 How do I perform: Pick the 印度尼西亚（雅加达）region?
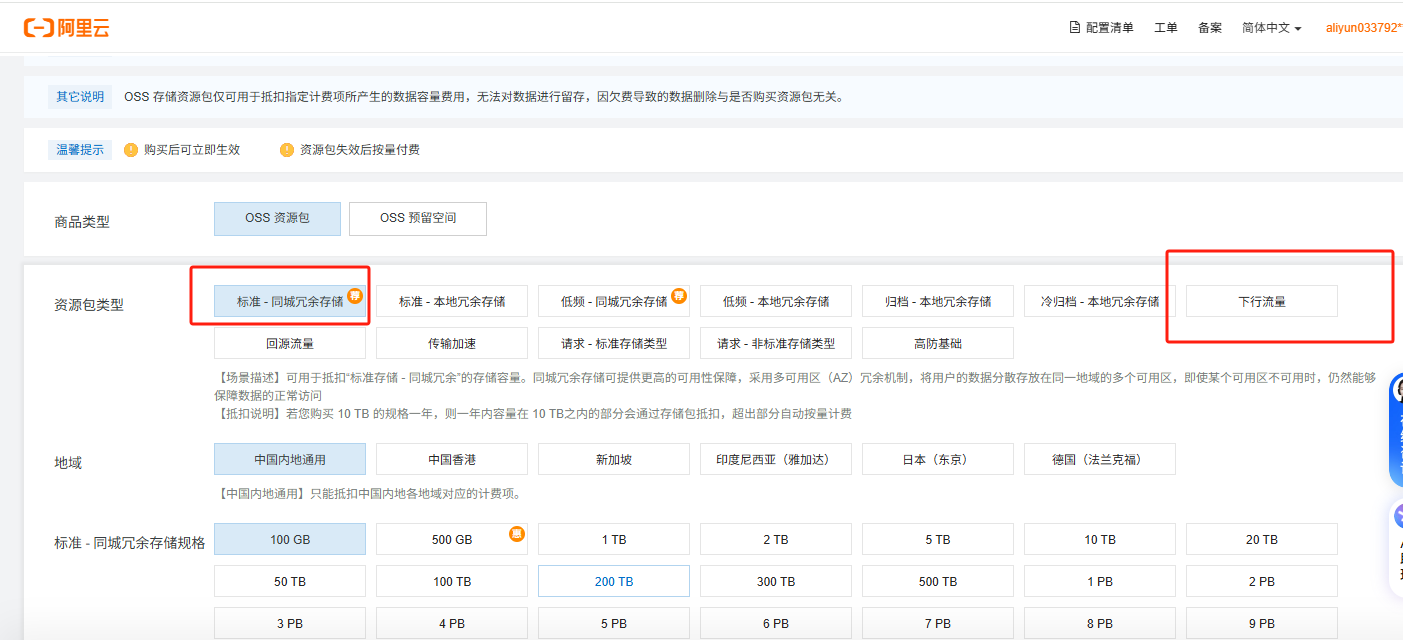point(776,459)
